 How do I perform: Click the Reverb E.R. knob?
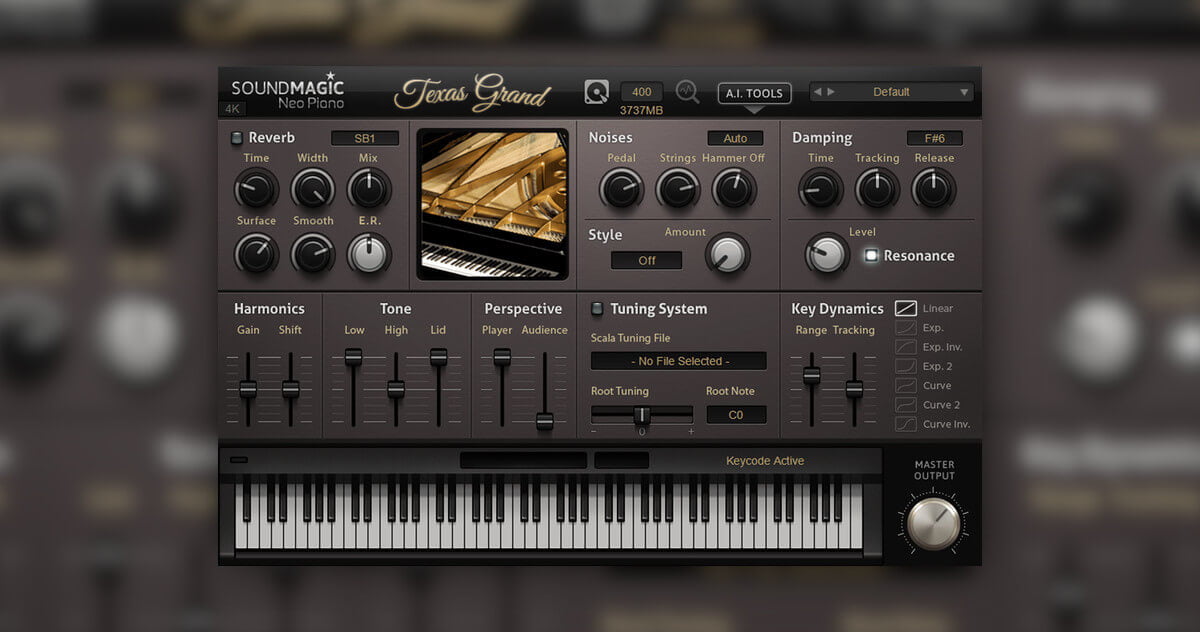[369, 253]
